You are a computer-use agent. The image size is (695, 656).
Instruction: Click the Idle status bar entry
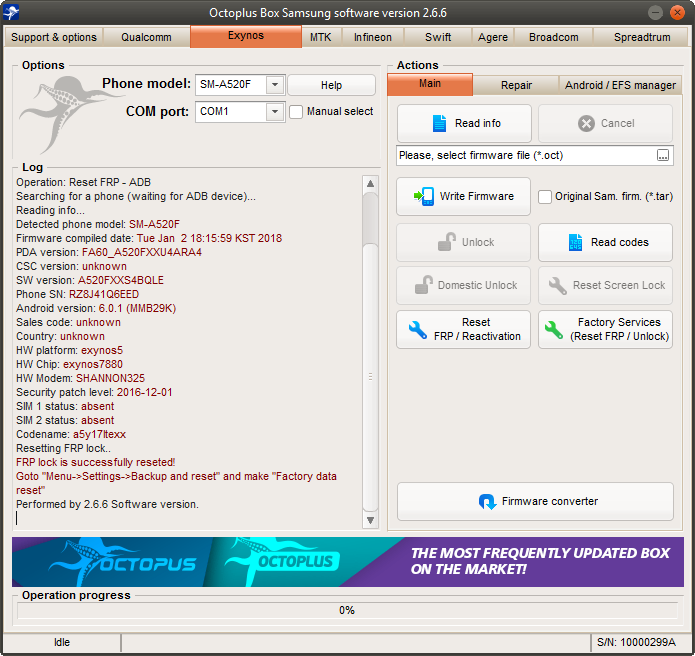pyautogui.click(x=62, y=642)
